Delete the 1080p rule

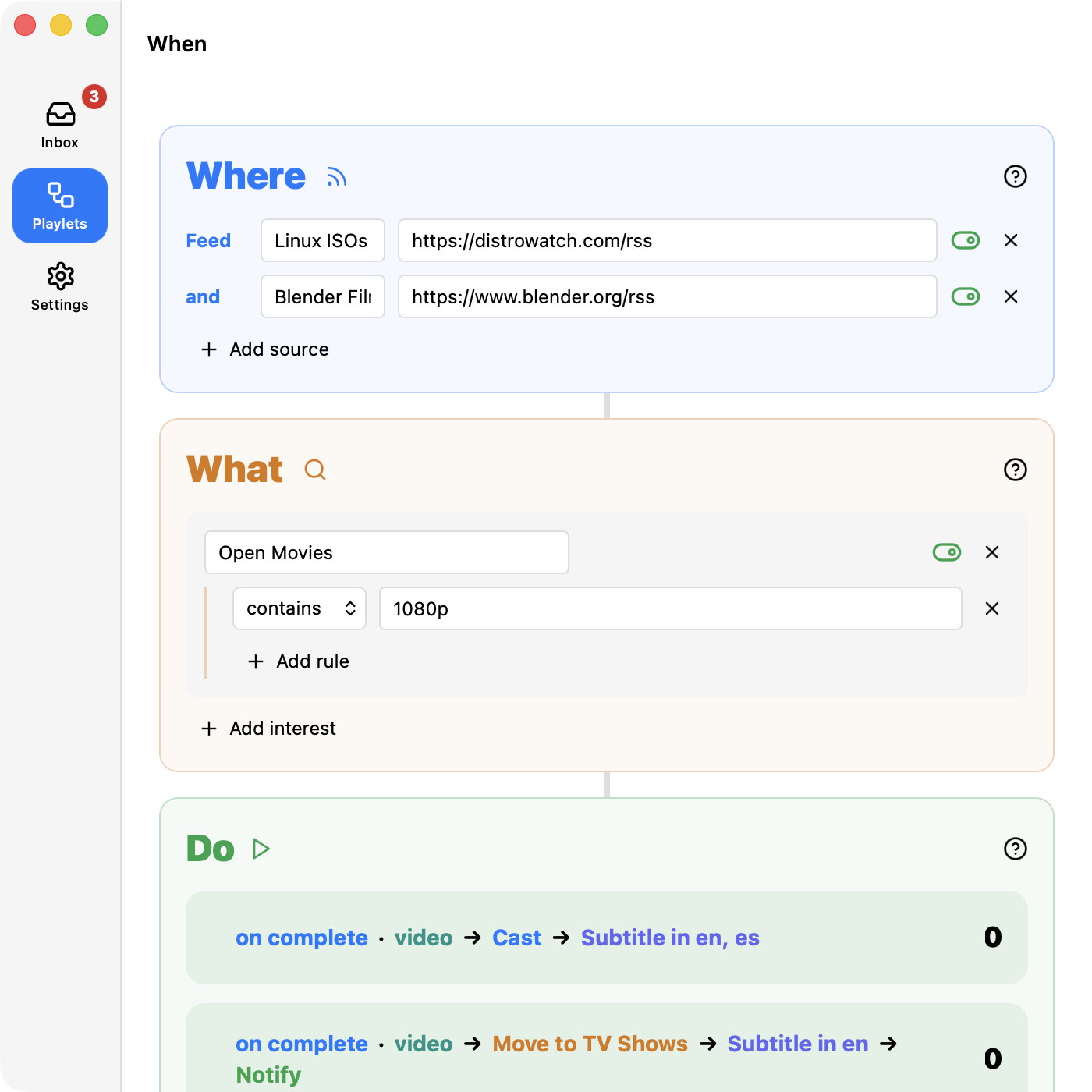(991, 608)
